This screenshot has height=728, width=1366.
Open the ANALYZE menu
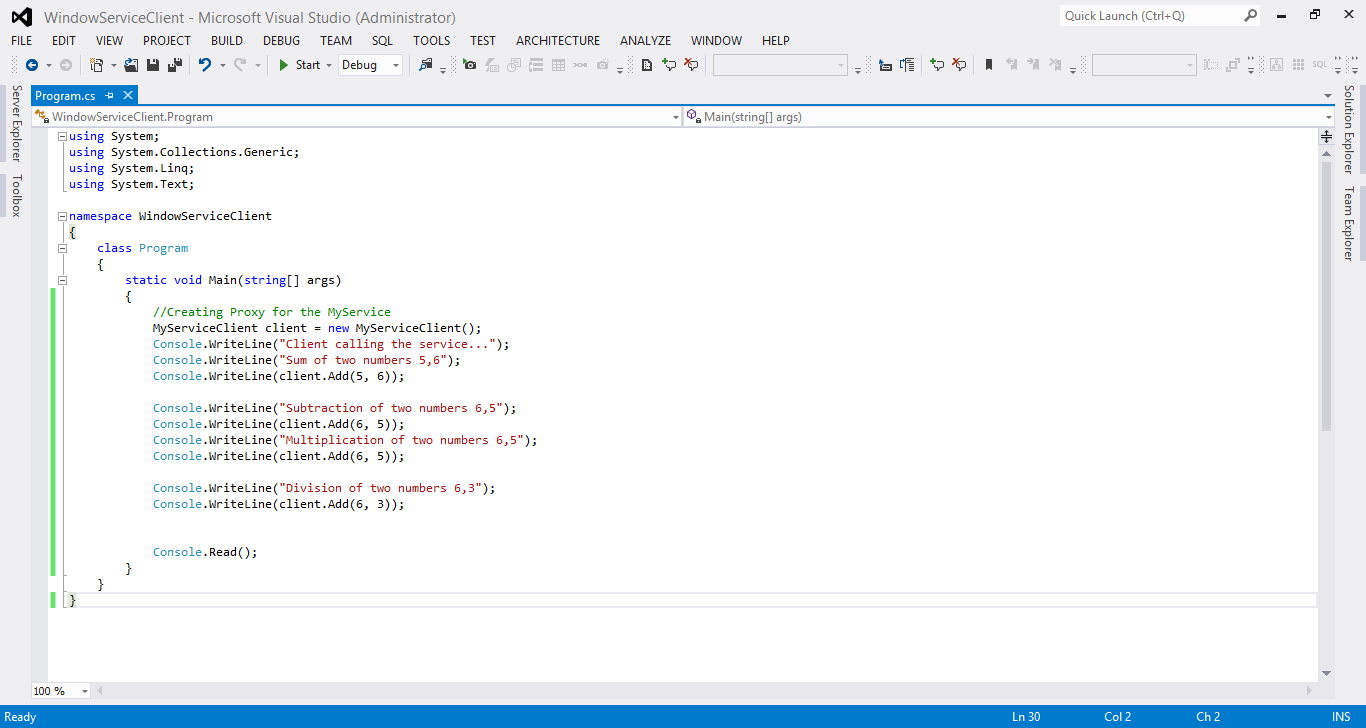coord(646,41)
